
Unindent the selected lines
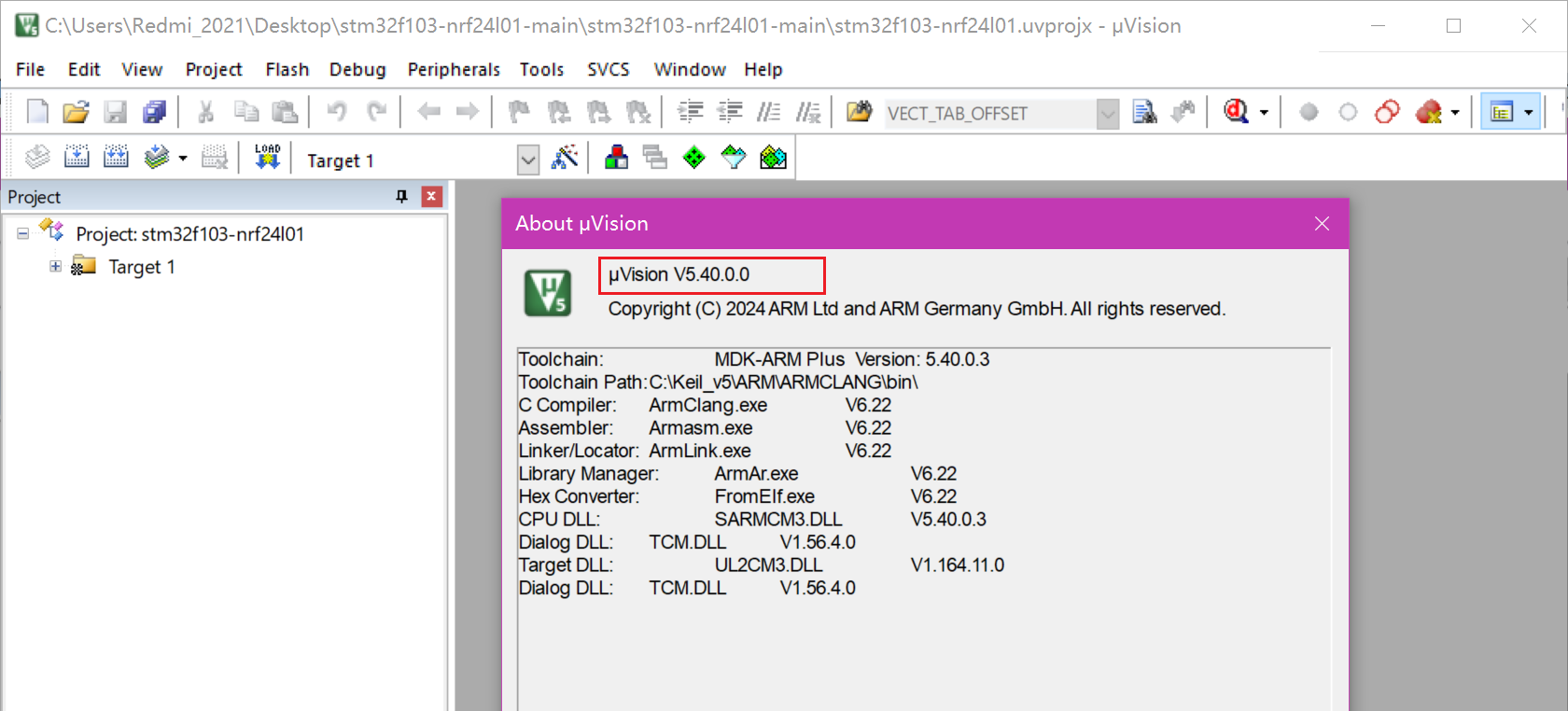pyautogui.click(x=730, y=112)
